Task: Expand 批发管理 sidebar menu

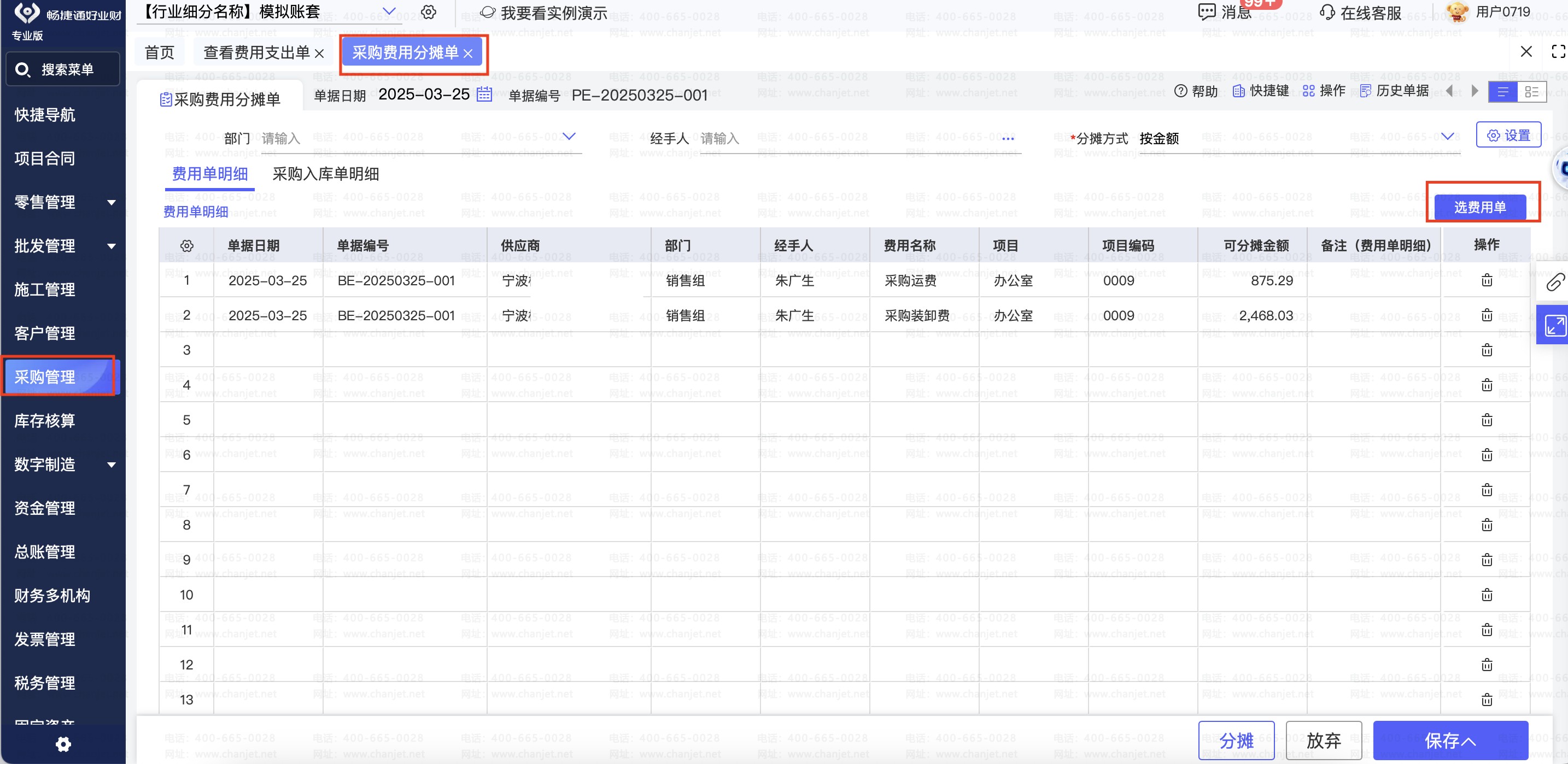Action: pyautogui.click(x=112, y=246)
